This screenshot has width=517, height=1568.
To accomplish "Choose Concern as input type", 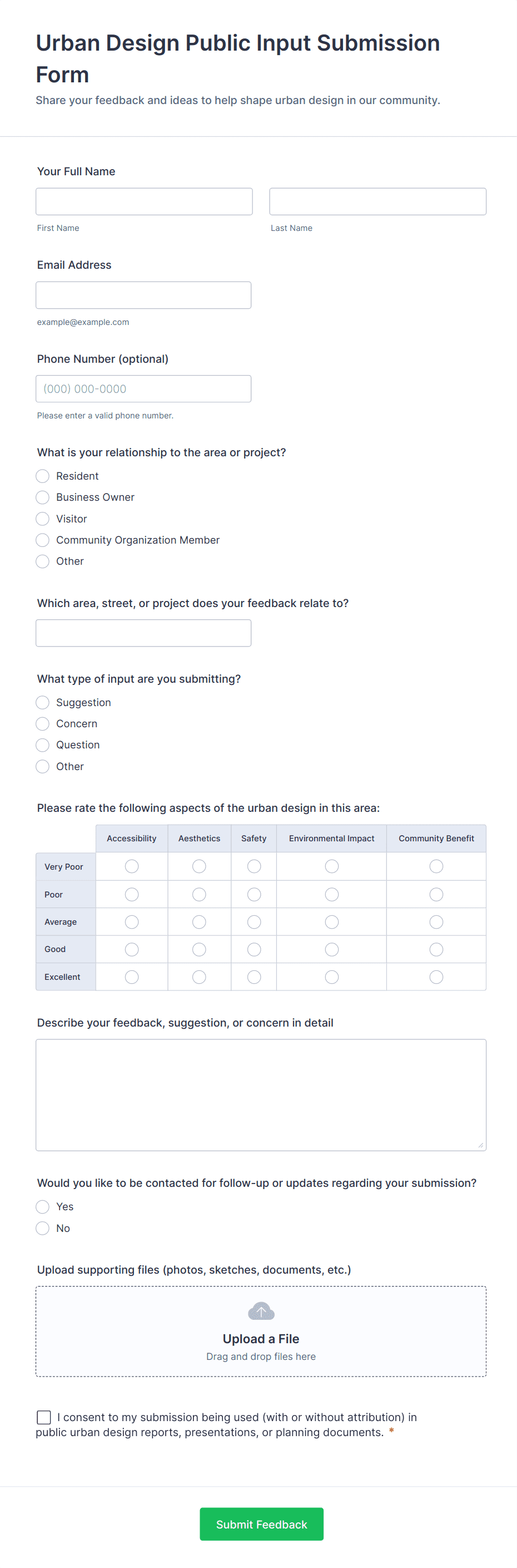I will click(43, 724).
